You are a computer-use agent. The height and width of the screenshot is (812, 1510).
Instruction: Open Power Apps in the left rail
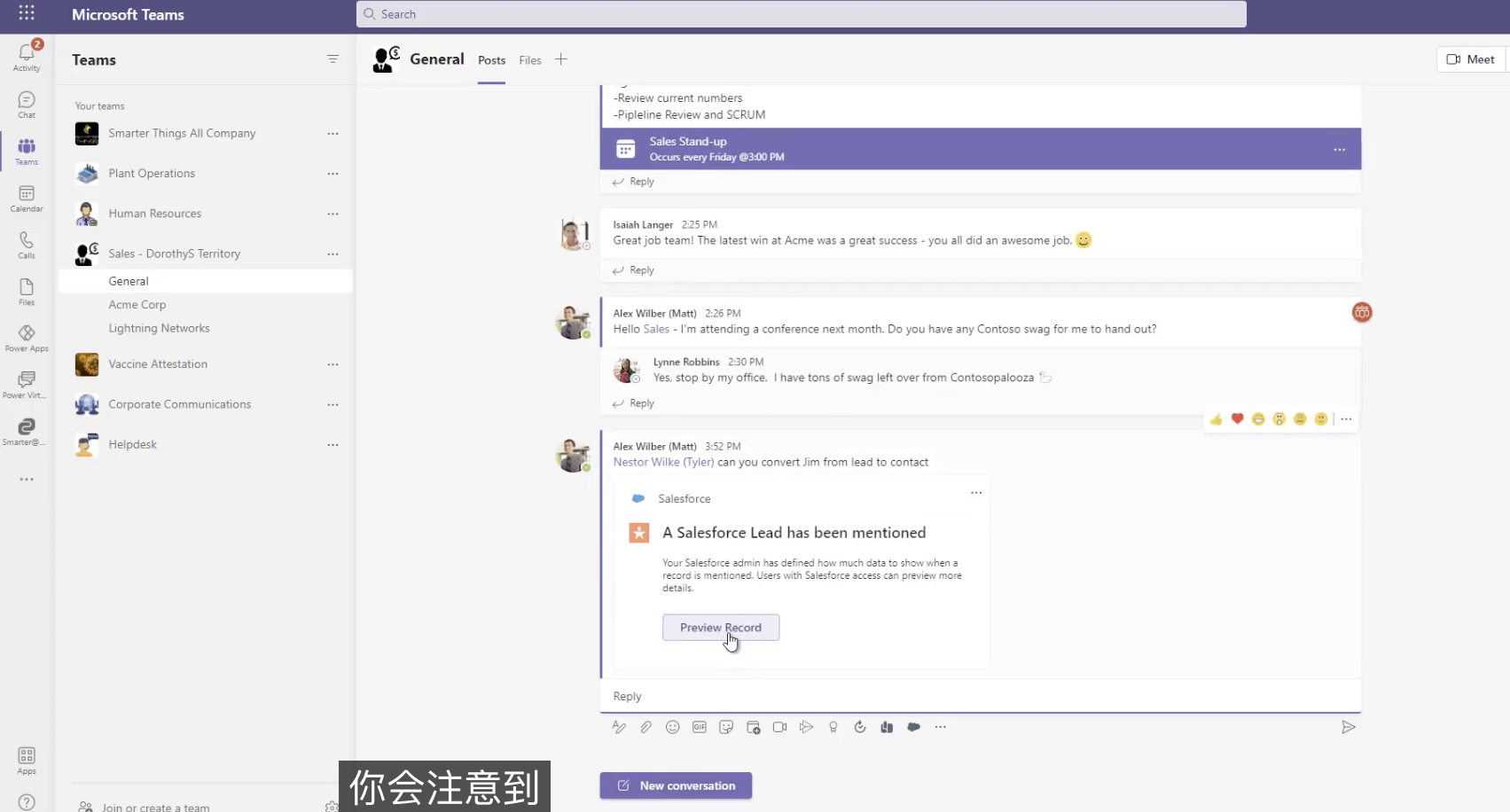[x=27, y=338]
